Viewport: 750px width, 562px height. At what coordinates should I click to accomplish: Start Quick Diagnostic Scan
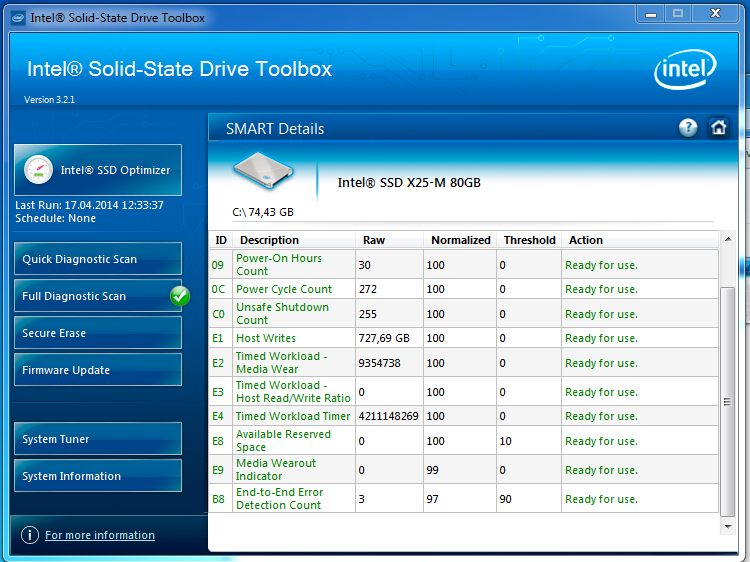(x=98, y=259)
